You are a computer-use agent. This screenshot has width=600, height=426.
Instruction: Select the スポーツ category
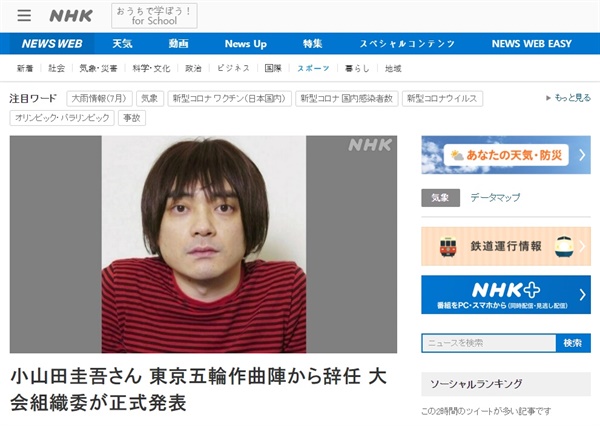tap(313, 69)
